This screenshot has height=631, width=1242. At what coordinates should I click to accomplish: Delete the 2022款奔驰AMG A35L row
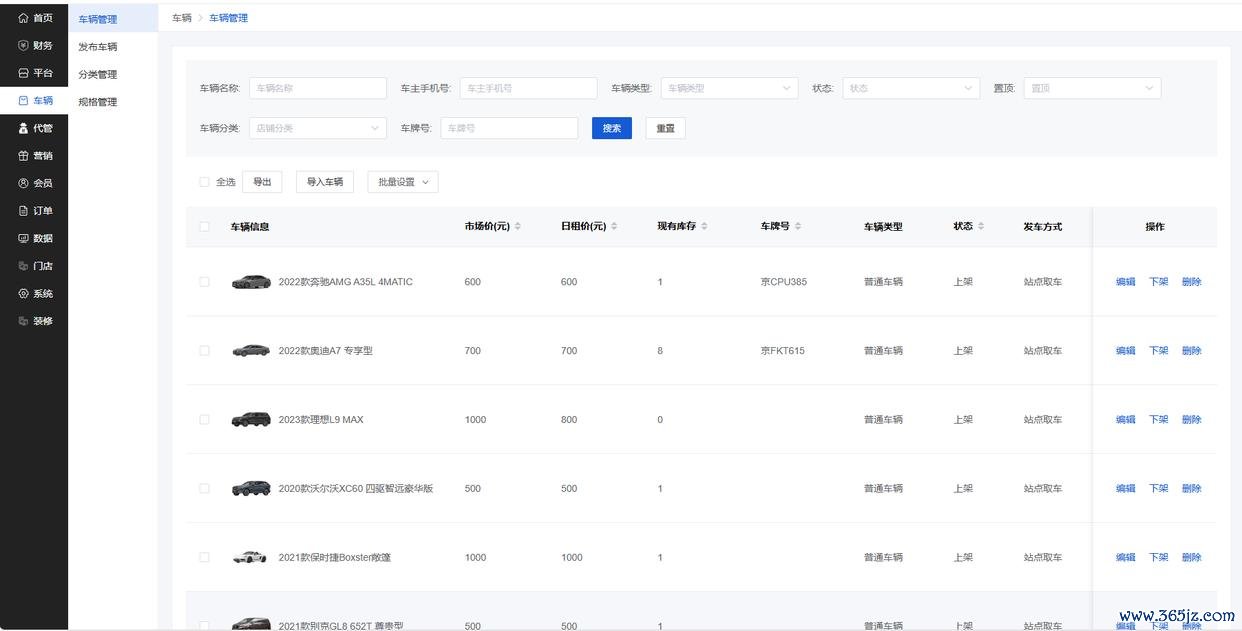tap(1192, 282)
